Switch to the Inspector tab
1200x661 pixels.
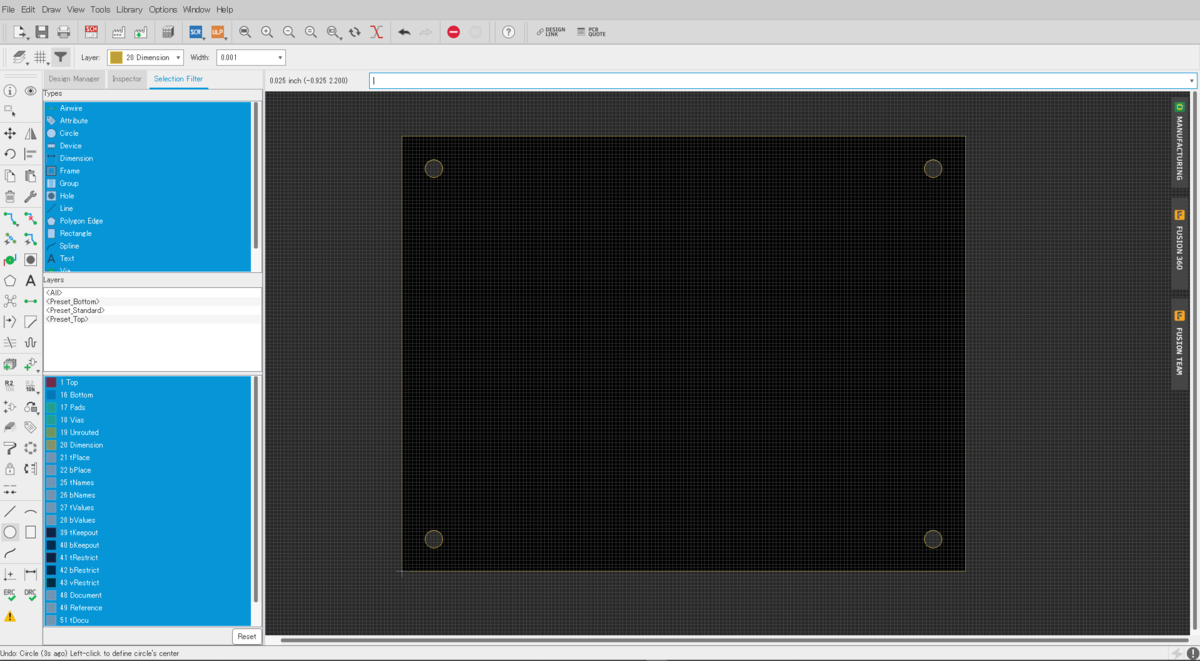click(127, 78)
